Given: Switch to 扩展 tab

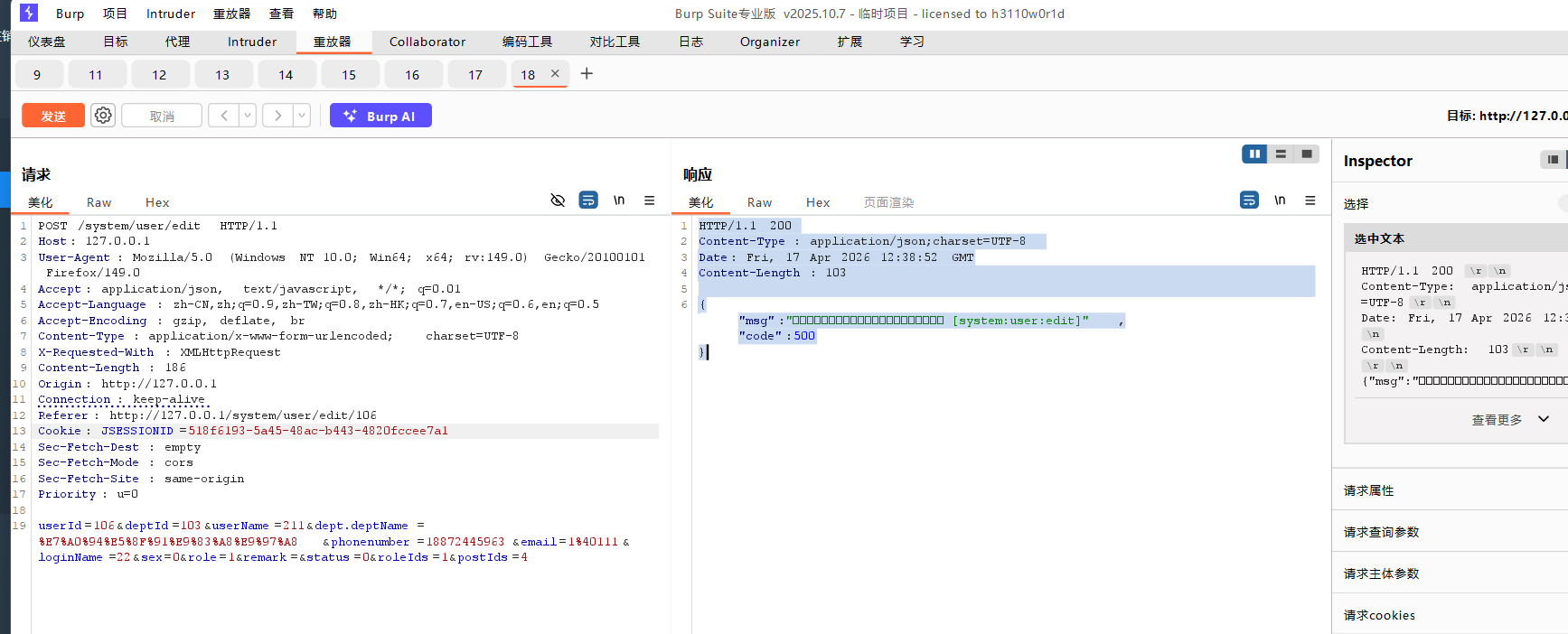Looking at the screenshot, I should click(850, 42).
